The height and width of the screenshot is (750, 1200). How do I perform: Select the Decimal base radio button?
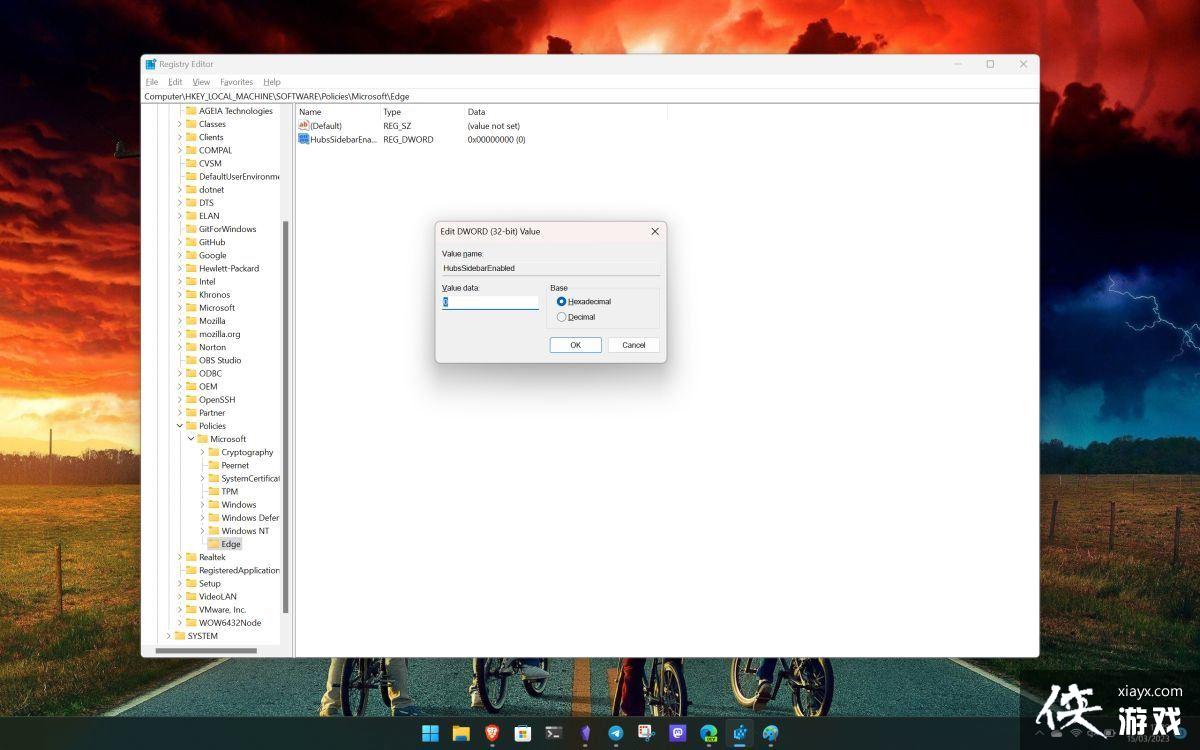pyautogui.click(x=561, y=316)
